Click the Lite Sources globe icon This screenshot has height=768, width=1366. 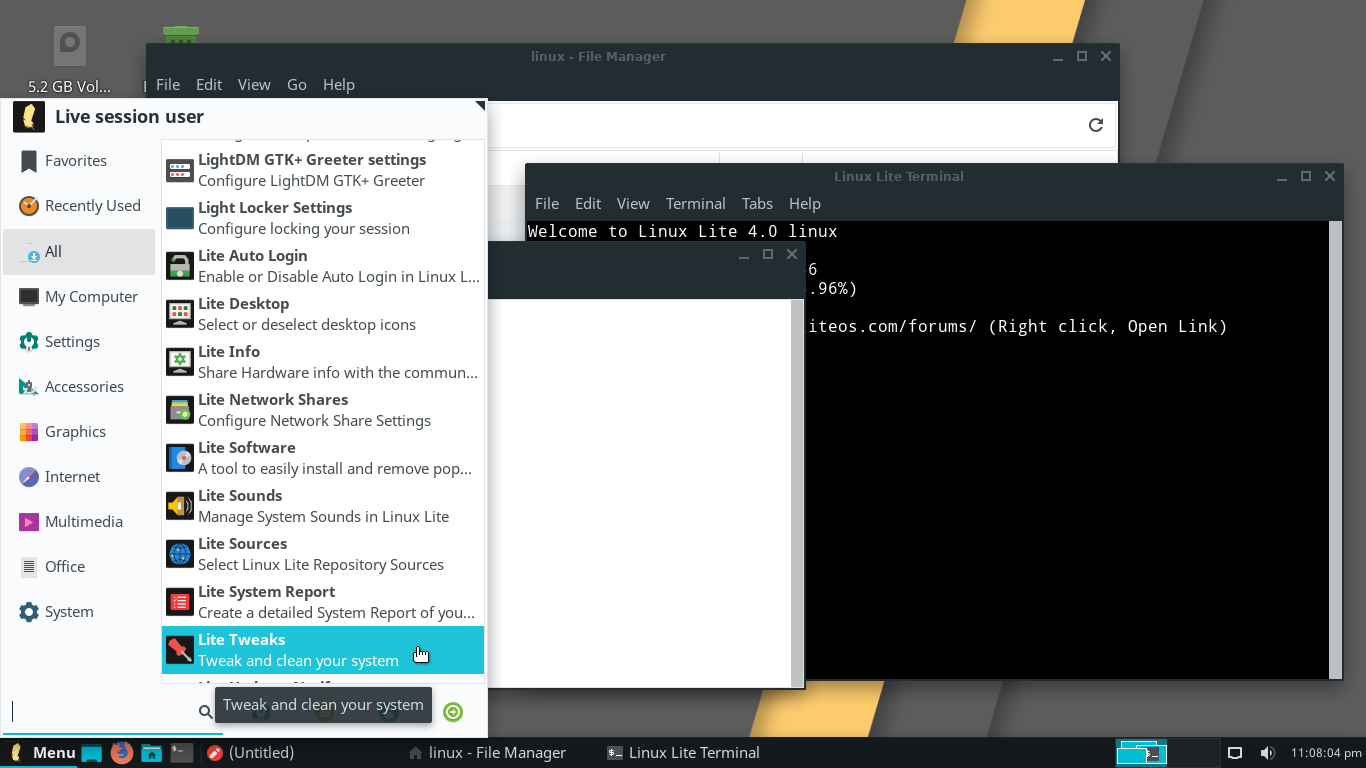coord(179,554)
